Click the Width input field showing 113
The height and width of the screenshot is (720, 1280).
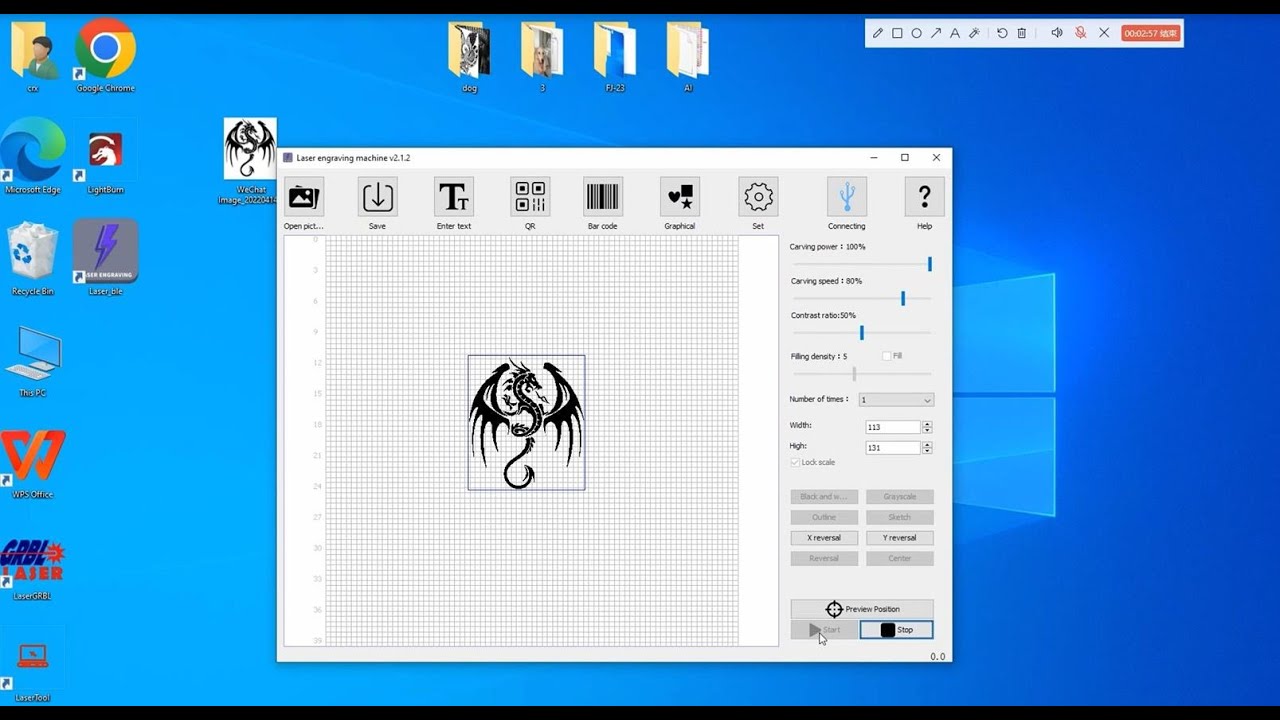(x=893, y=427)
